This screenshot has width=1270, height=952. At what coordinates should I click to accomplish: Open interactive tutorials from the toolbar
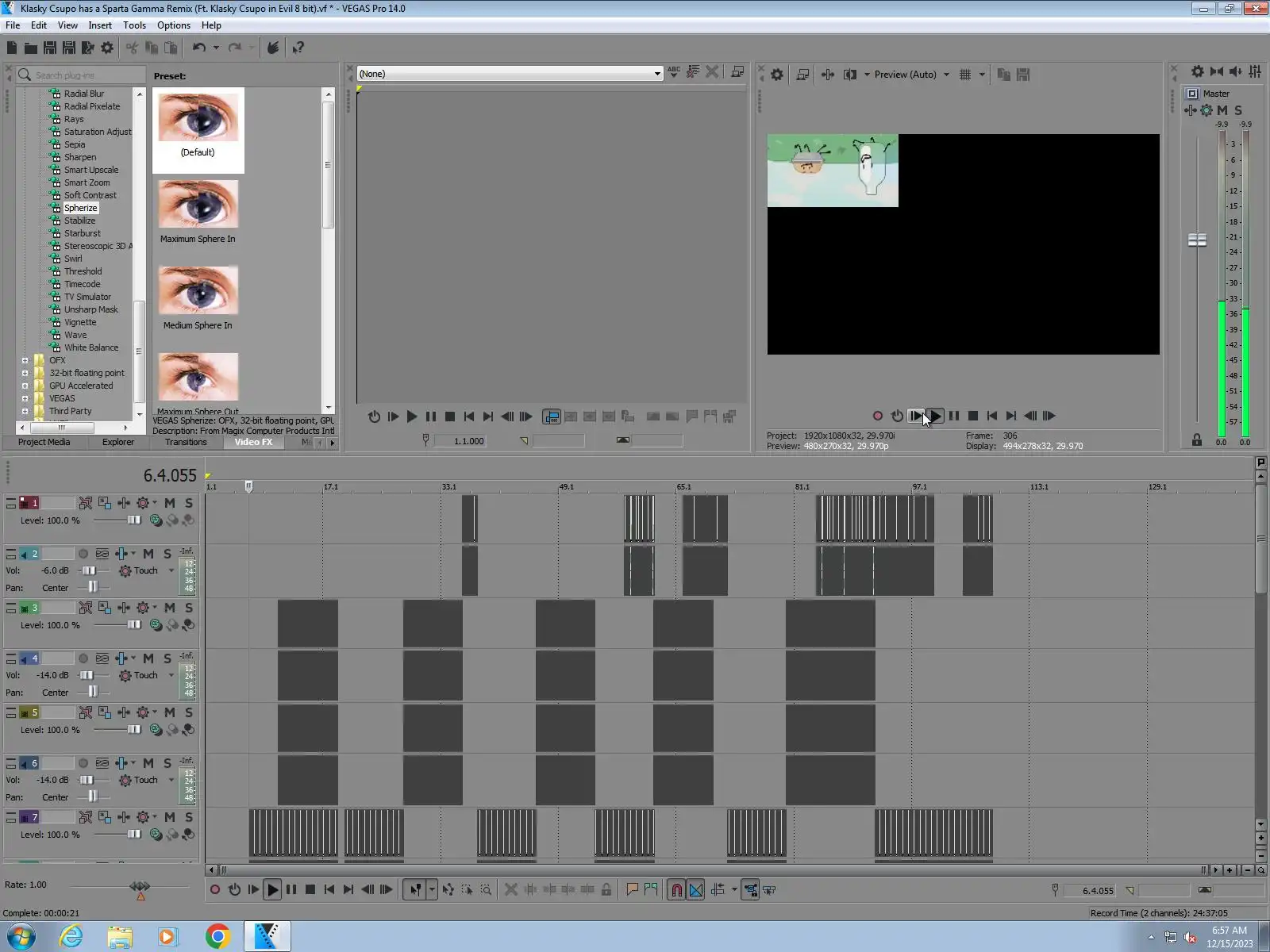coord(273,48)
